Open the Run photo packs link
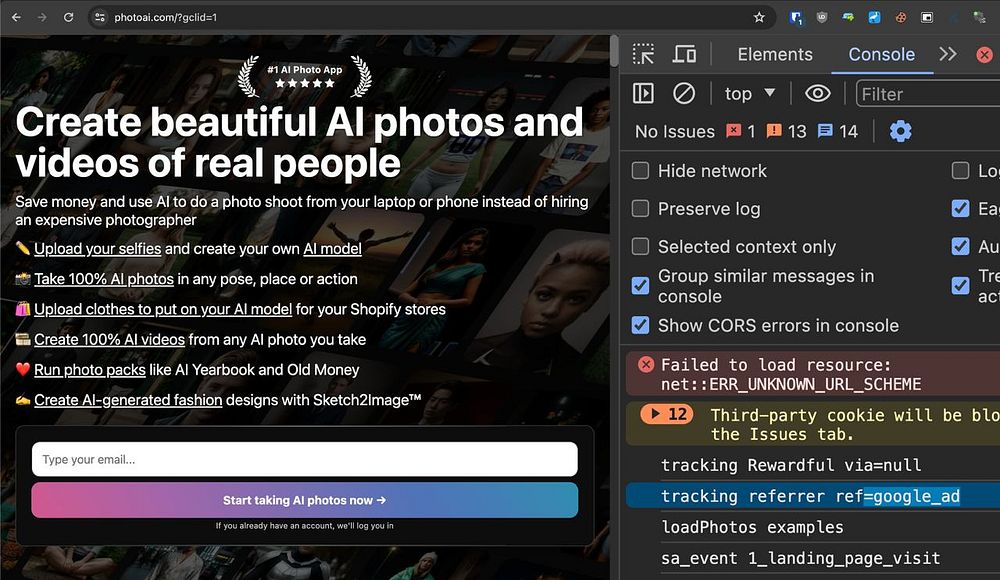Viewport: 1000px width, 580px height. point(90,370)
